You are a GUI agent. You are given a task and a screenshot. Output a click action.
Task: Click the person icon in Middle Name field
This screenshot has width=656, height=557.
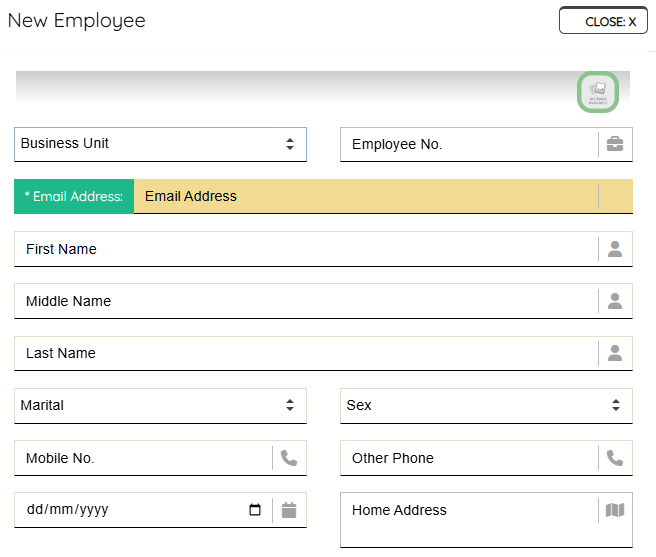(x=615, y=301)
